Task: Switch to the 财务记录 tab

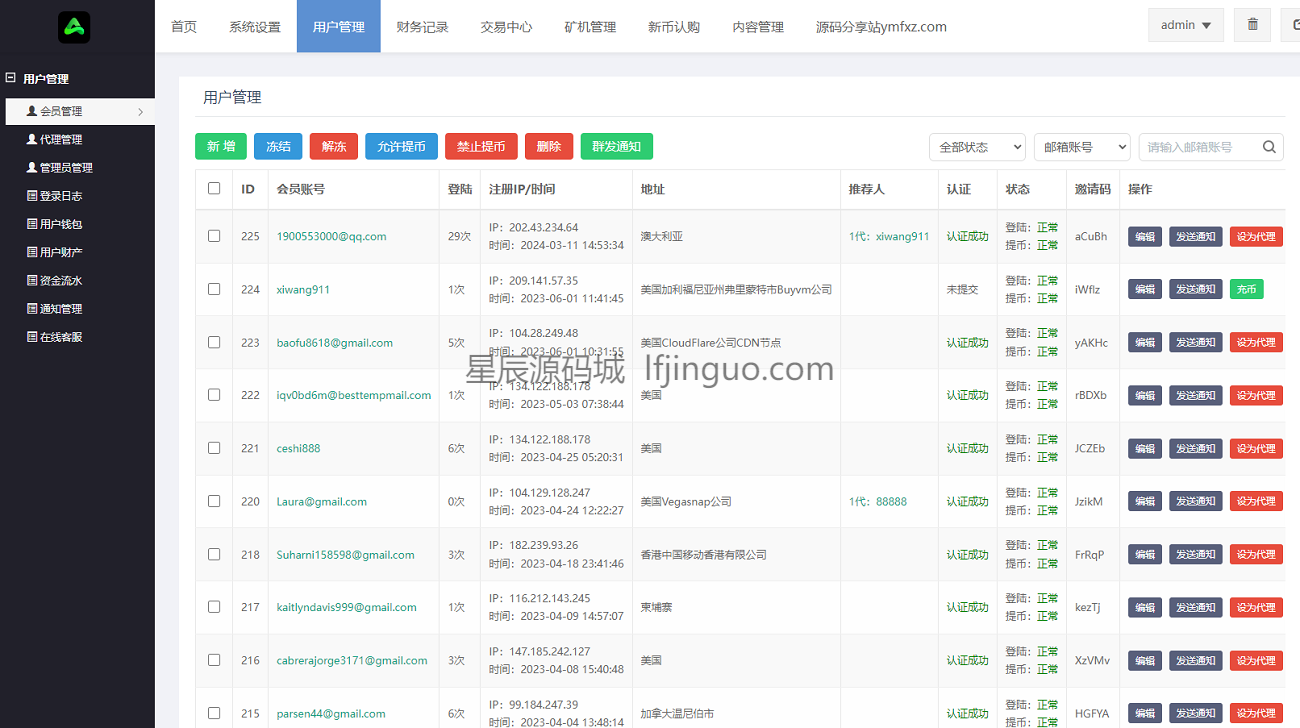Action: click(x=422, y=27)
